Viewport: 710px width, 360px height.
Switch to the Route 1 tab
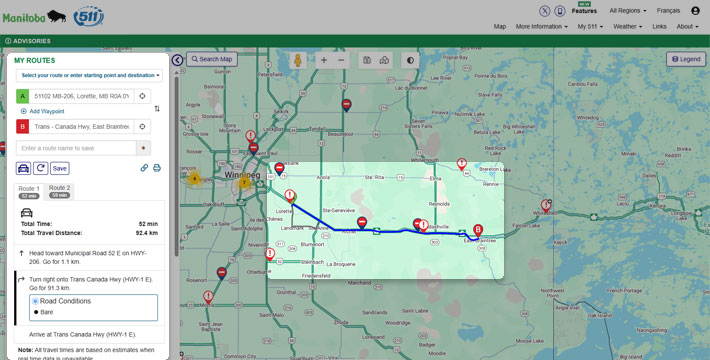click(29, 192)
